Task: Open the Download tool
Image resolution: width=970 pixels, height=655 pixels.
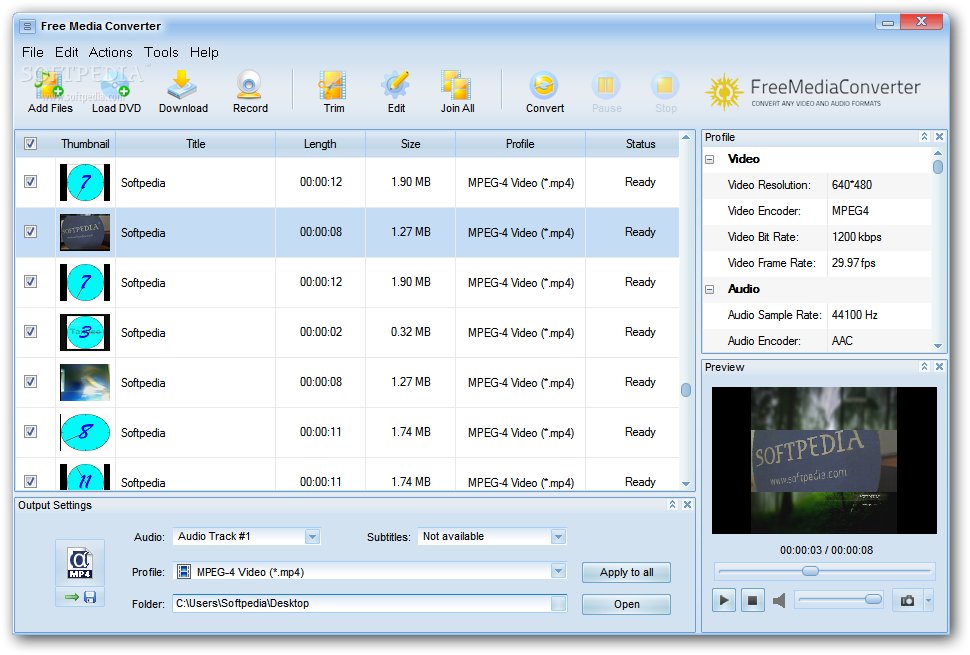Action: [183, 91]
